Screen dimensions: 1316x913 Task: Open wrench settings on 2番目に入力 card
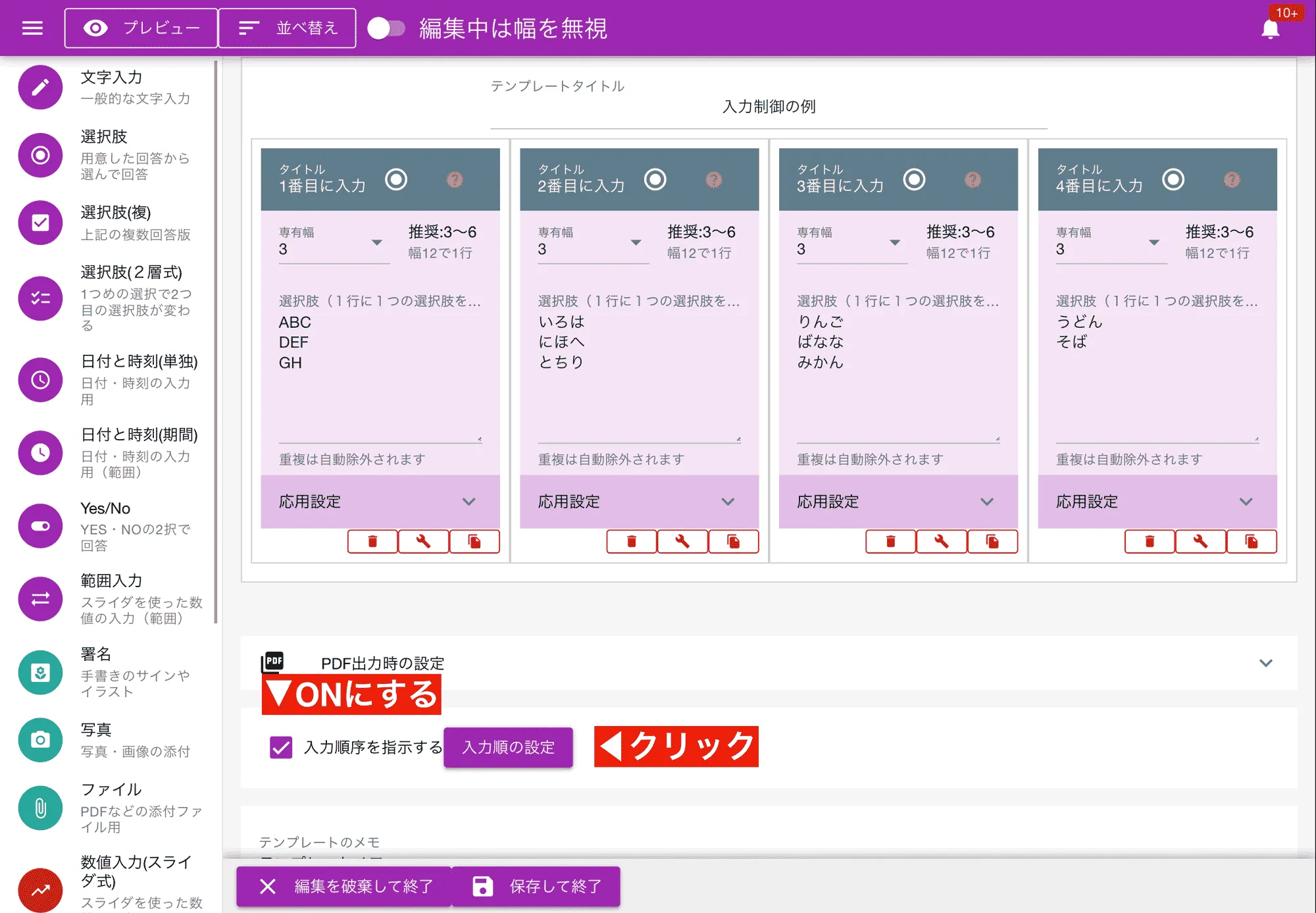682,541
